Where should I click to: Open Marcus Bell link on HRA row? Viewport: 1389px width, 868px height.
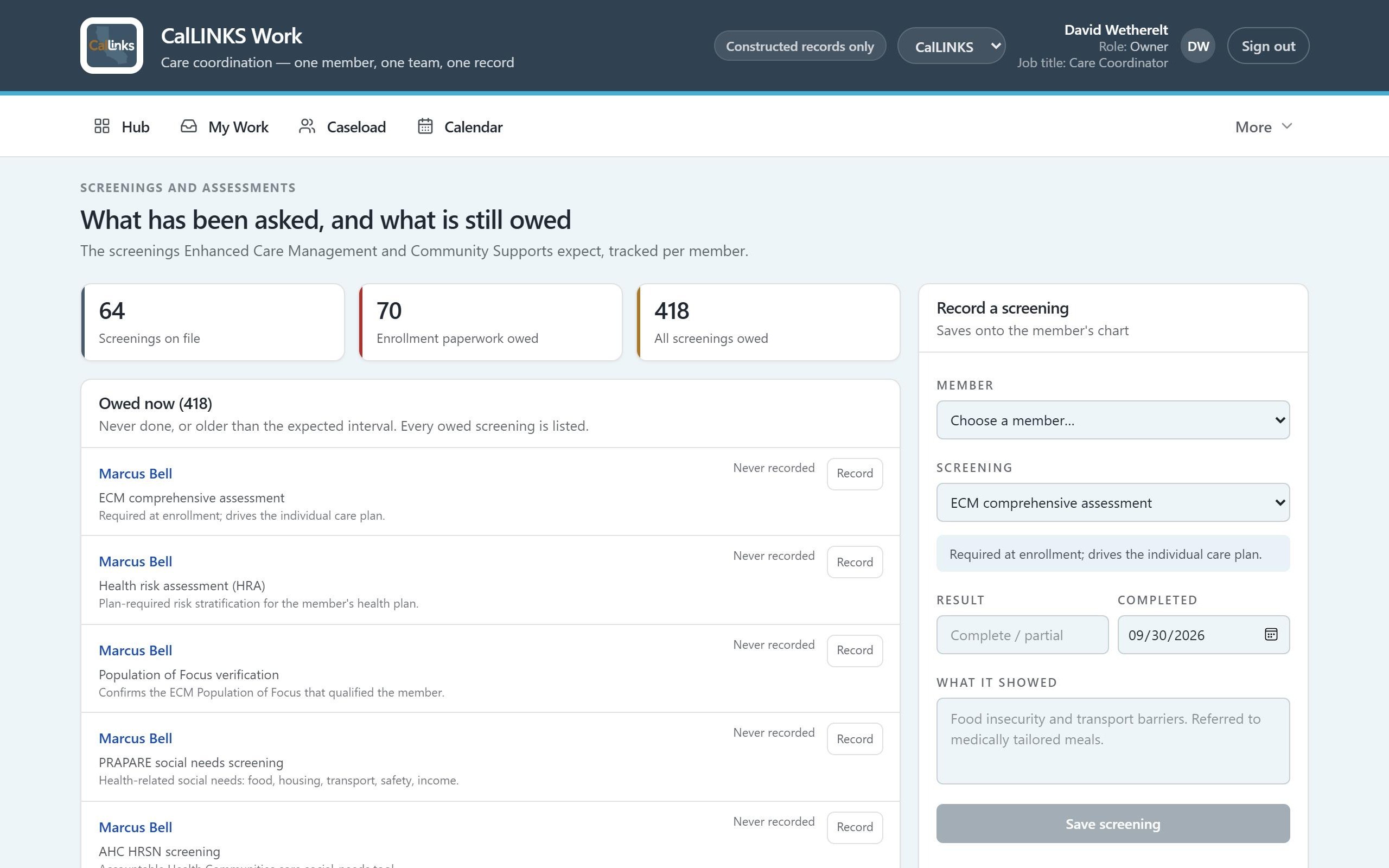tap(136, 561)
